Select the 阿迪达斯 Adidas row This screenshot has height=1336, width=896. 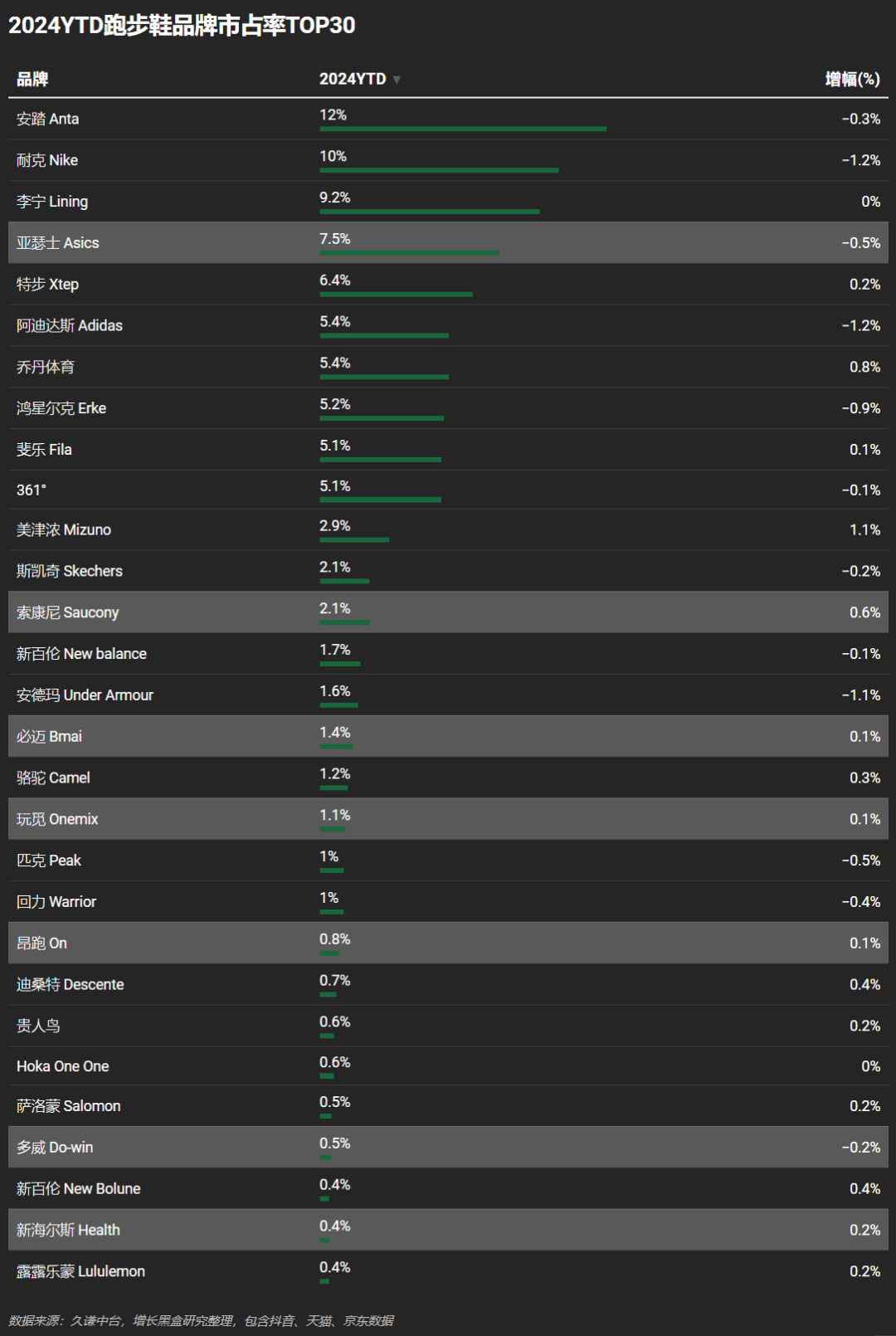point(448,325)
